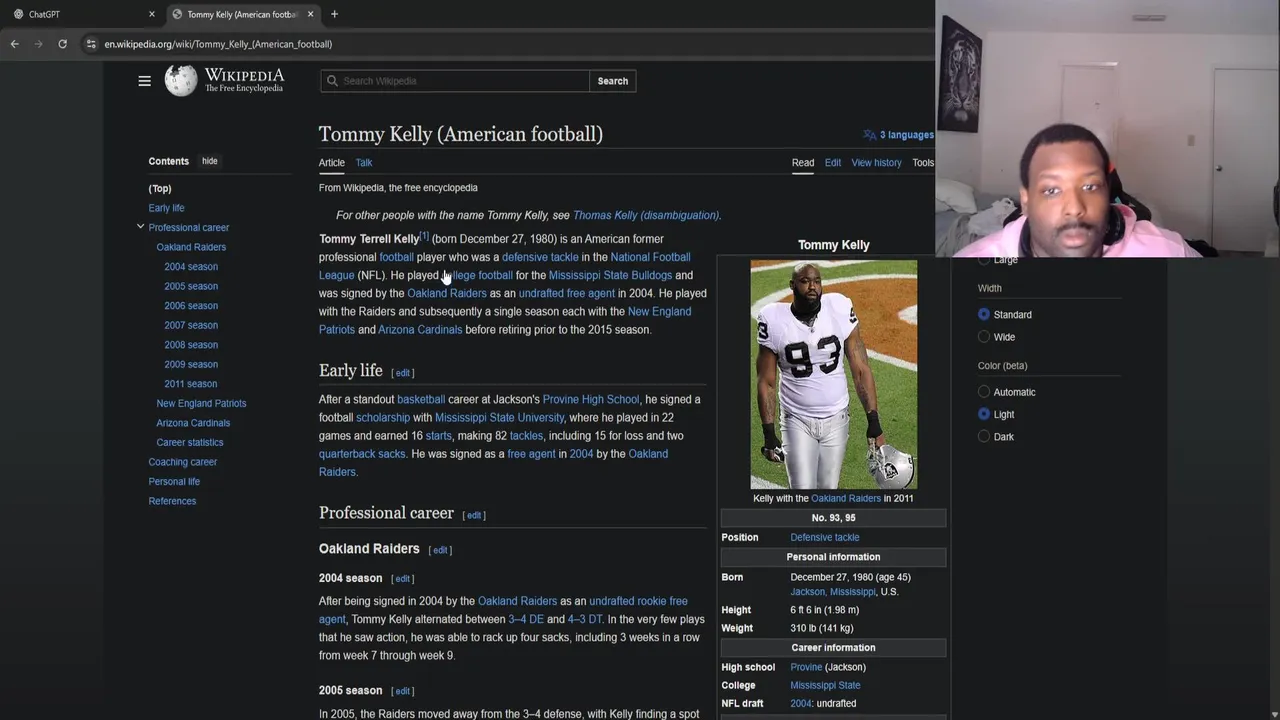The width and height of the screenshot is (1280, 720).
Task: Open the View history tab
Action: (x=876, y=162)
